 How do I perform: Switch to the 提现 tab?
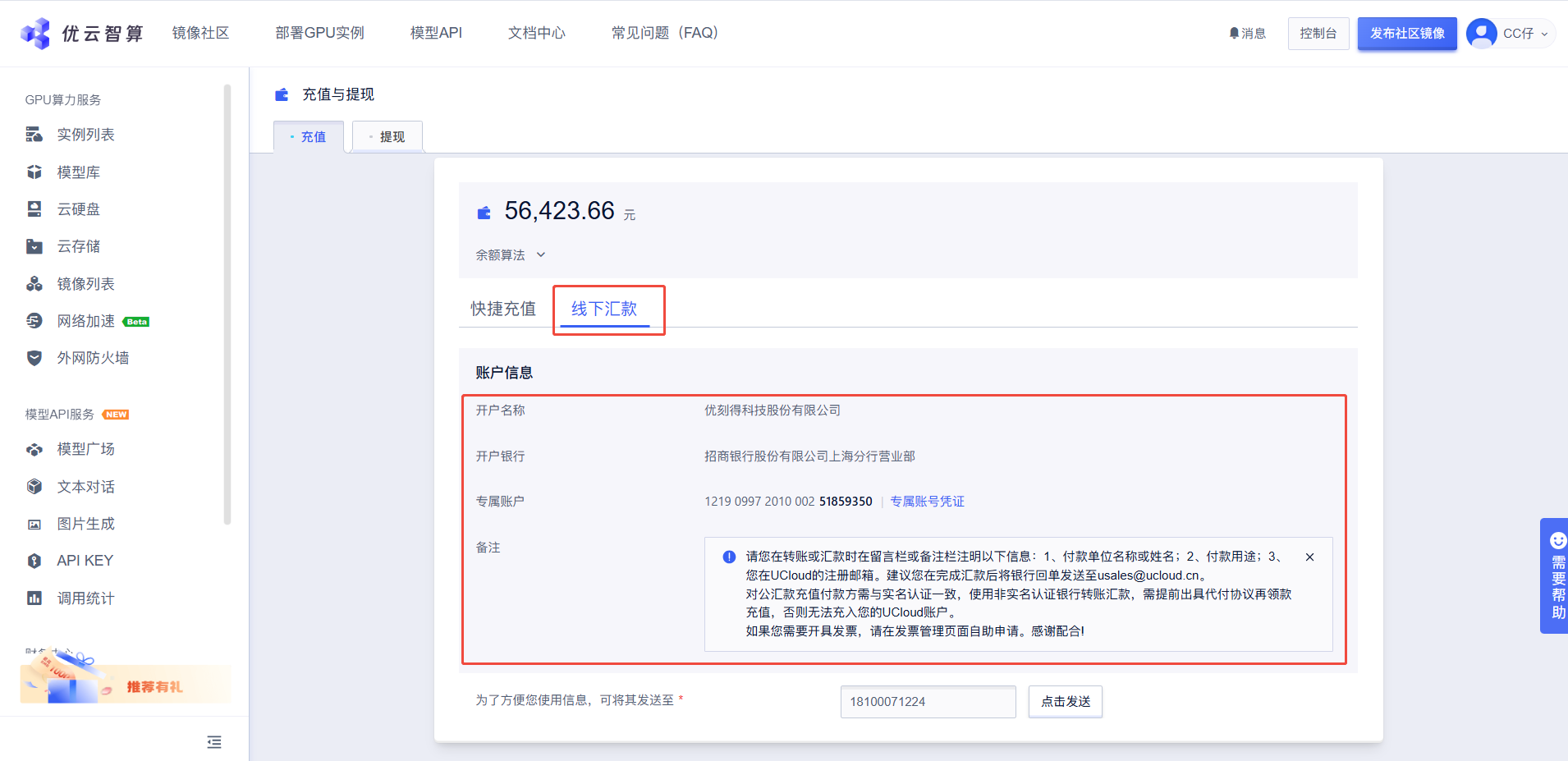click(387, 137)
